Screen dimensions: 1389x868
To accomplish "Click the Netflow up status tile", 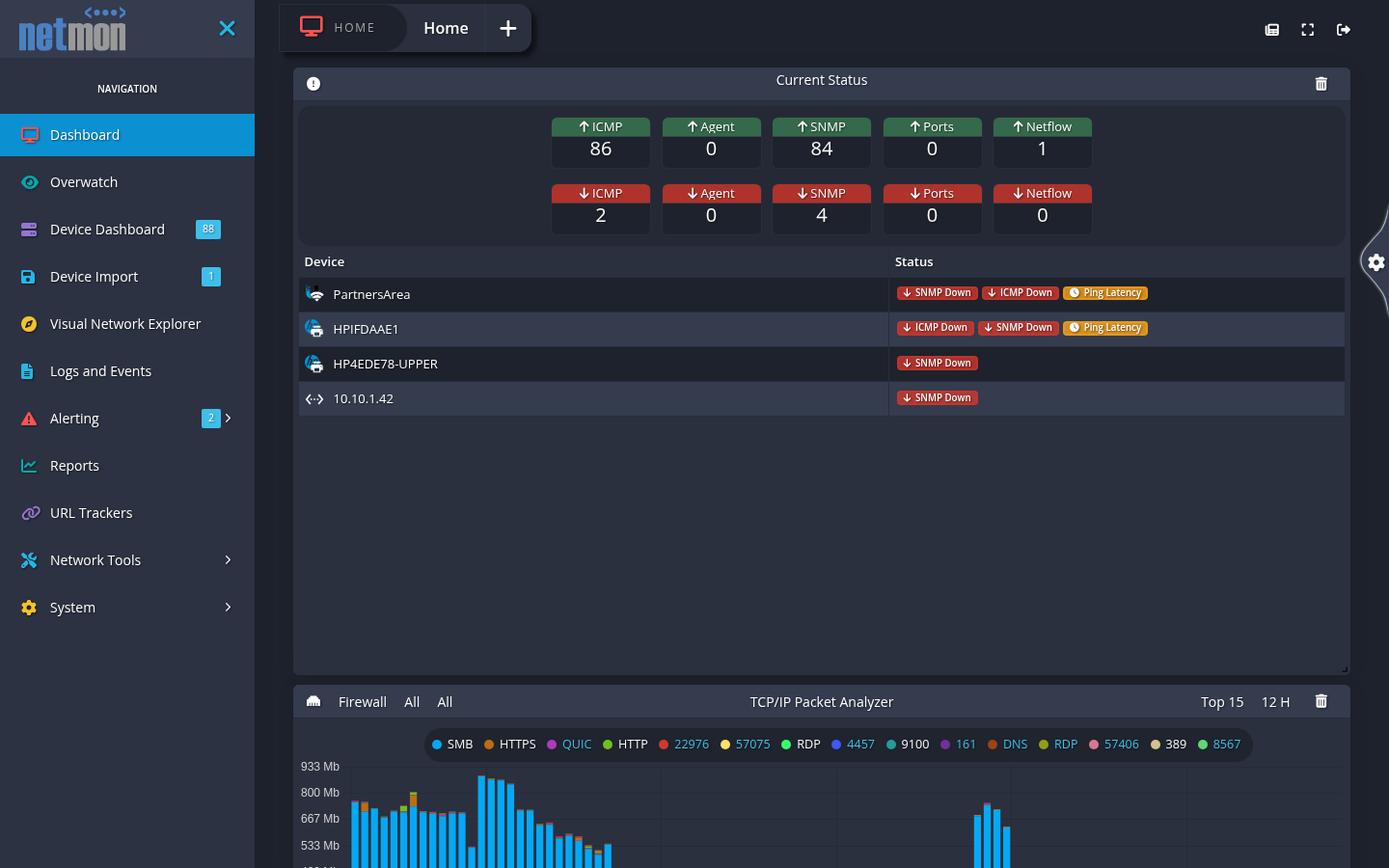I will 1043,142.
